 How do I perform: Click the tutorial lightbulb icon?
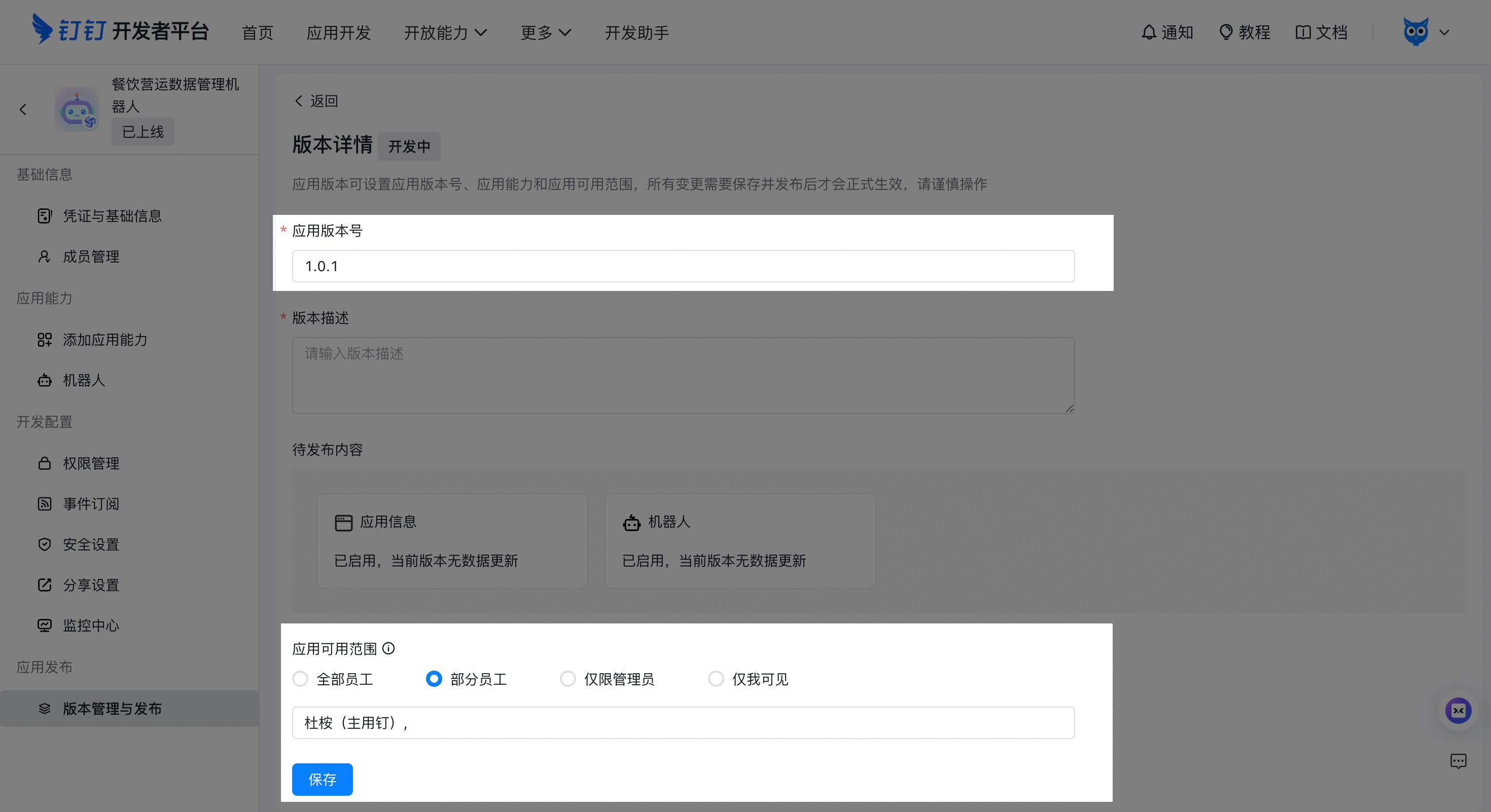[1225, 32]
